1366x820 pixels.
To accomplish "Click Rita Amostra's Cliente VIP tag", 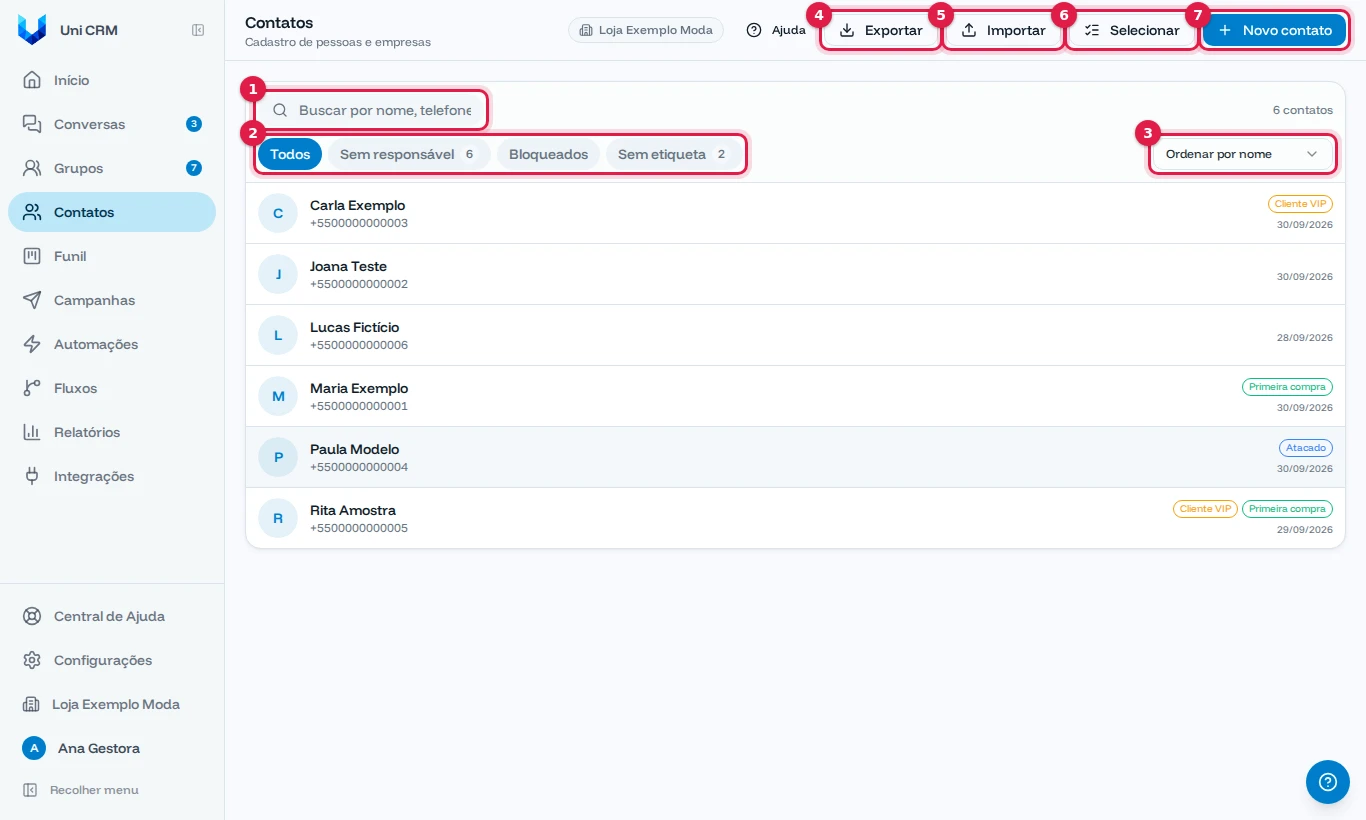I will [1205, 509].
